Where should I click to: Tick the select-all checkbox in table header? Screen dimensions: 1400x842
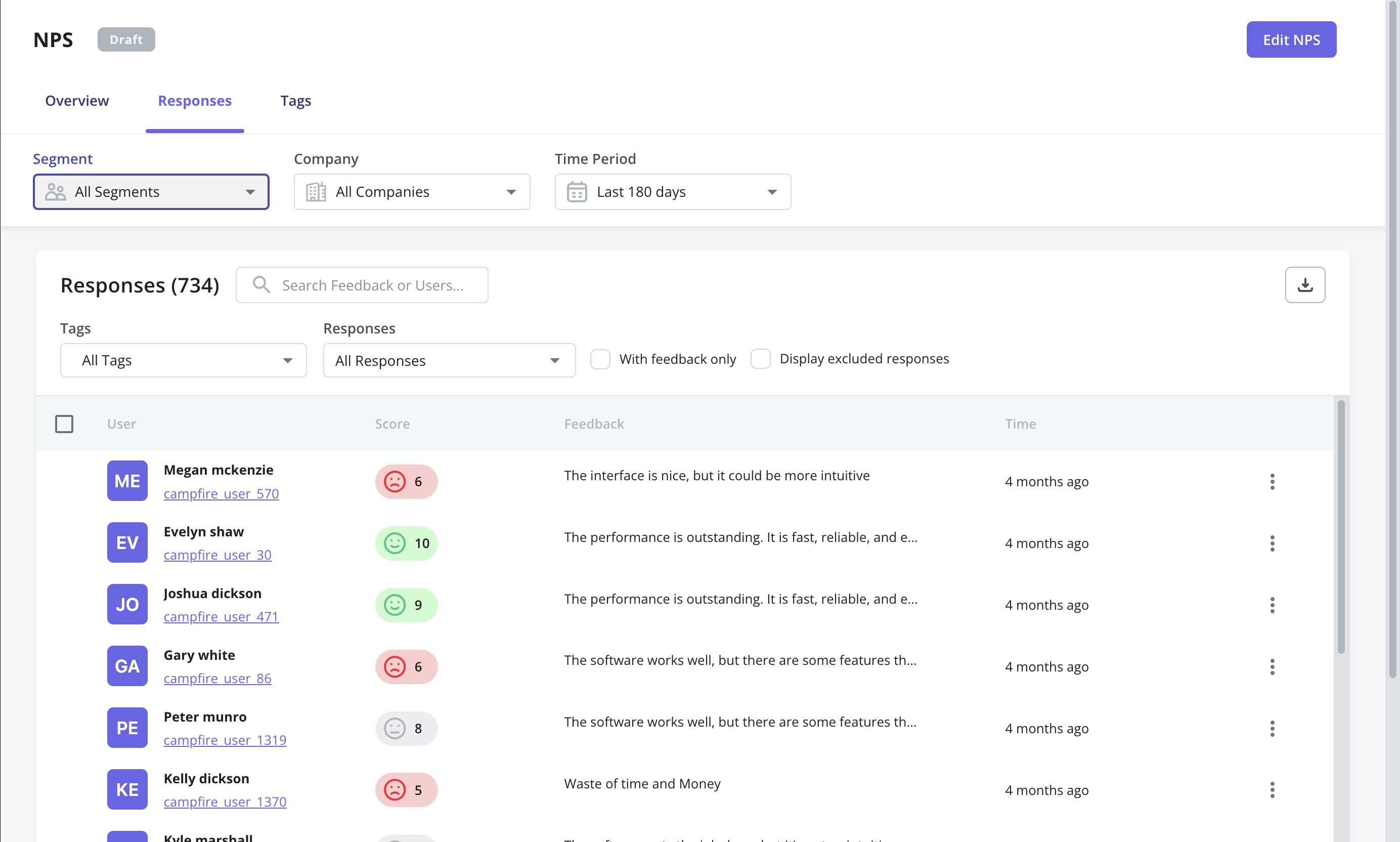pos(64,424)
